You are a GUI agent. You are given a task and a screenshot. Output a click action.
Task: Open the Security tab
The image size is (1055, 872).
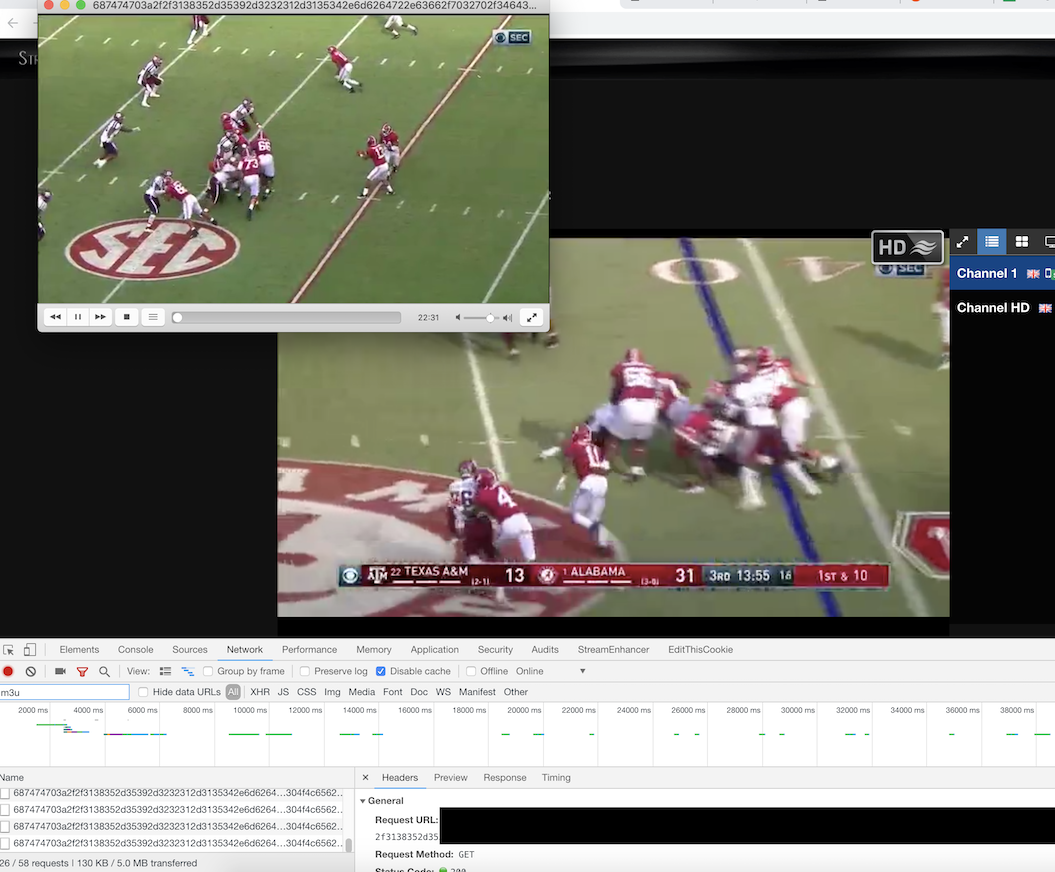pos(495,650)
